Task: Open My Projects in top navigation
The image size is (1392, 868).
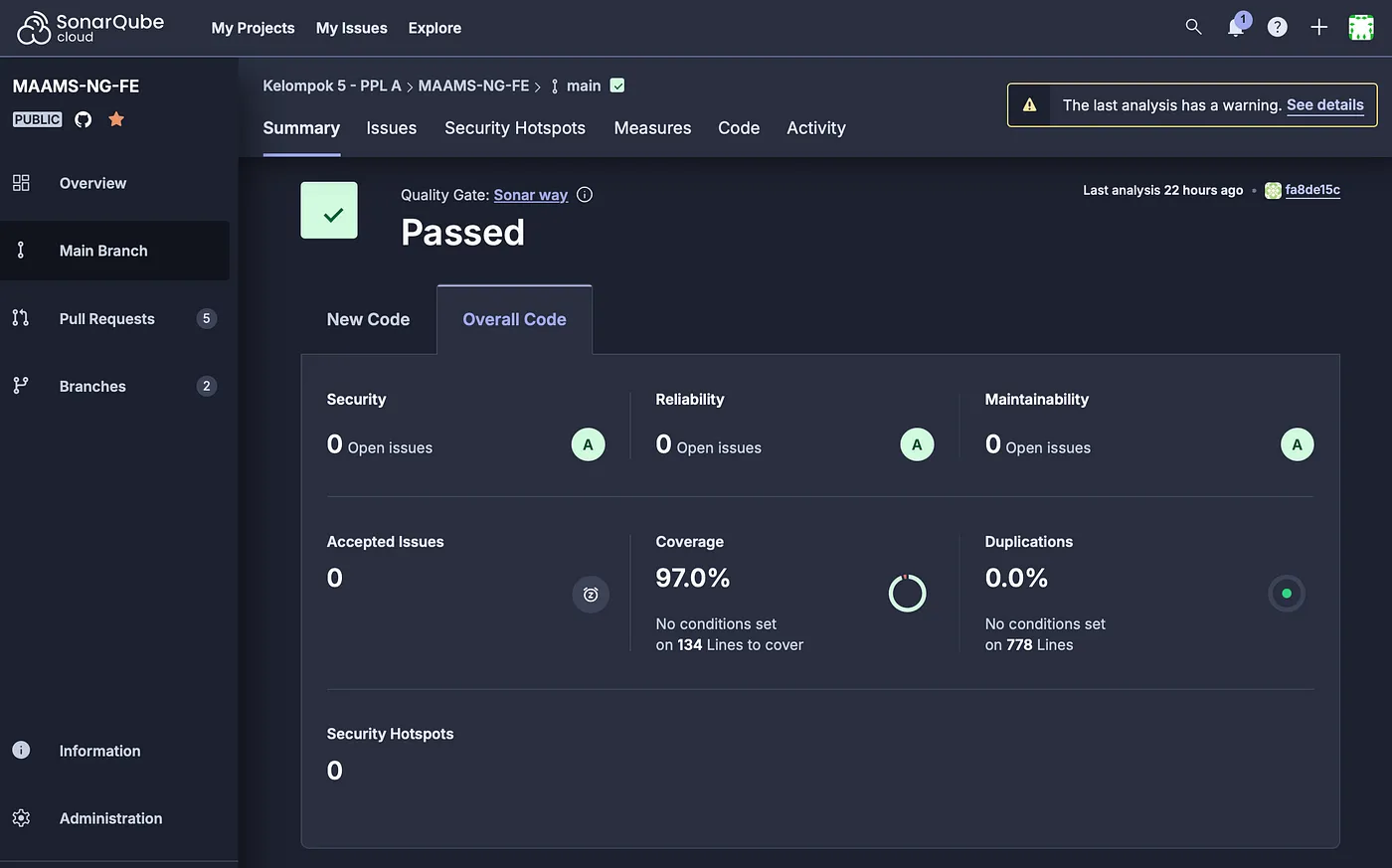Action: (254, 28)
